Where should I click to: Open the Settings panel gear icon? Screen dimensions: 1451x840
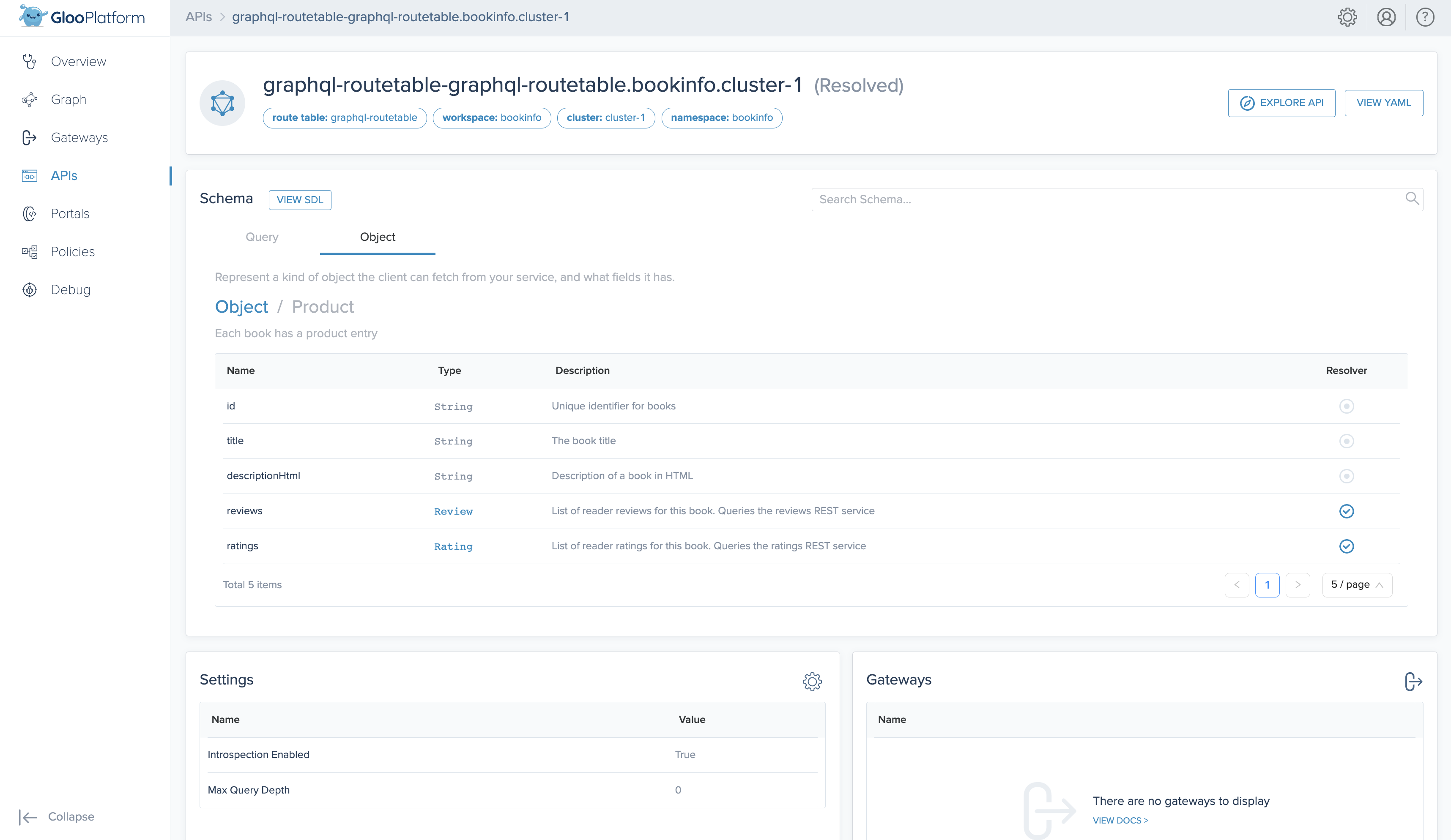tap(813, 682)
